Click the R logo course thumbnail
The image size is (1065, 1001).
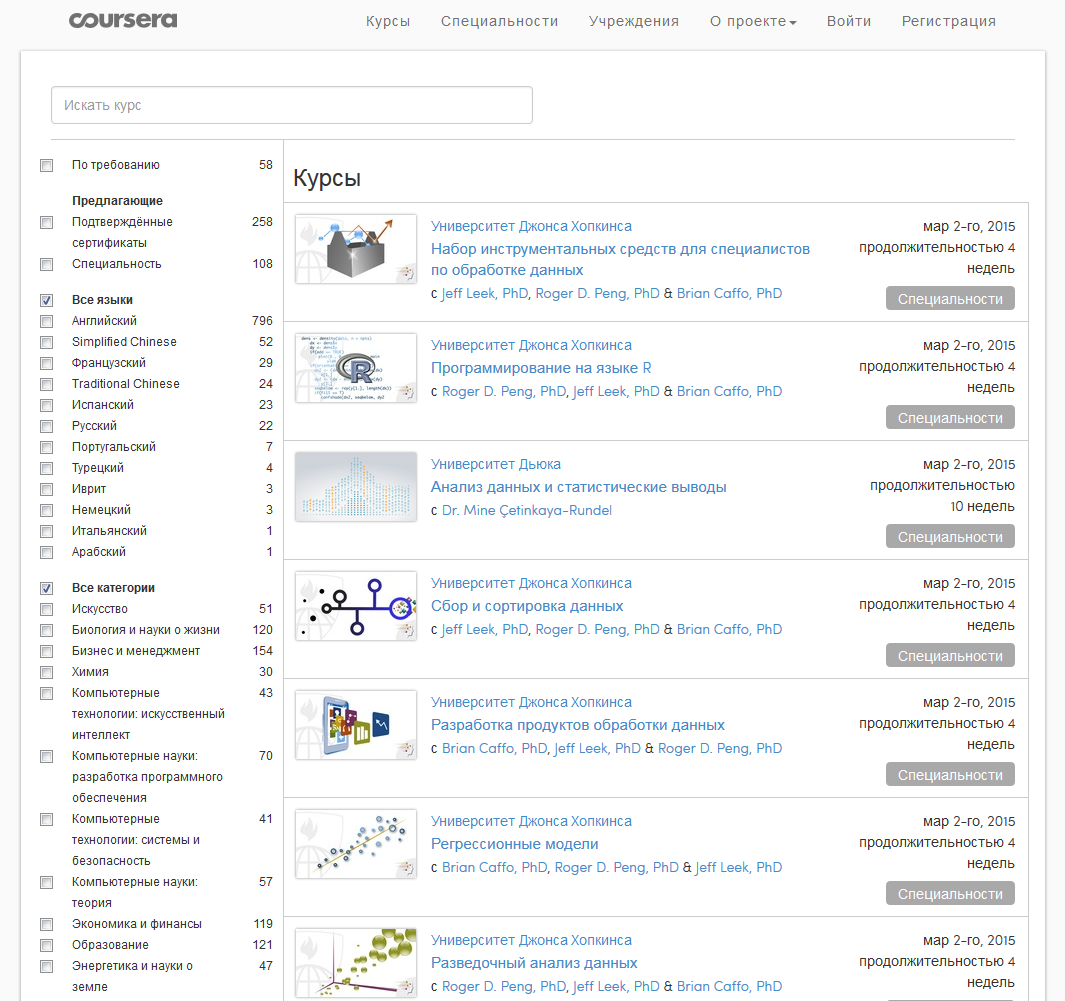pos(356,368)
